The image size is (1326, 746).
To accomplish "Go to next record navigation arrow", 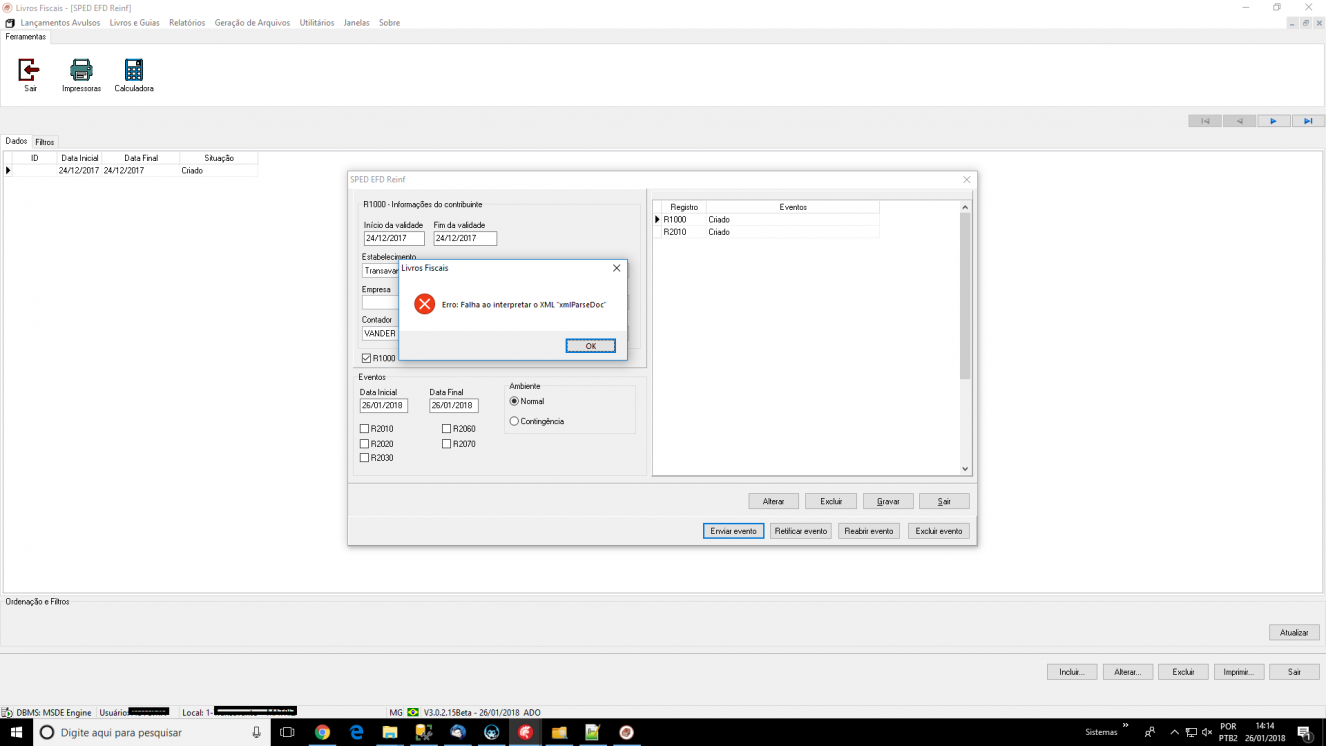I will tap(1273, 121).
